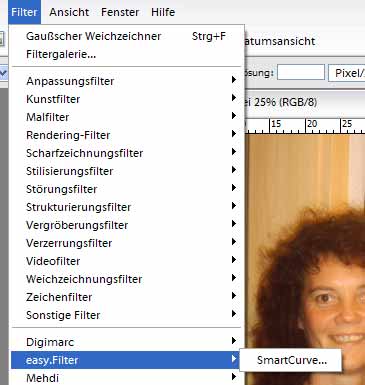
Task: Expand Mehdi filter submenu
Action: coord(126,378)
